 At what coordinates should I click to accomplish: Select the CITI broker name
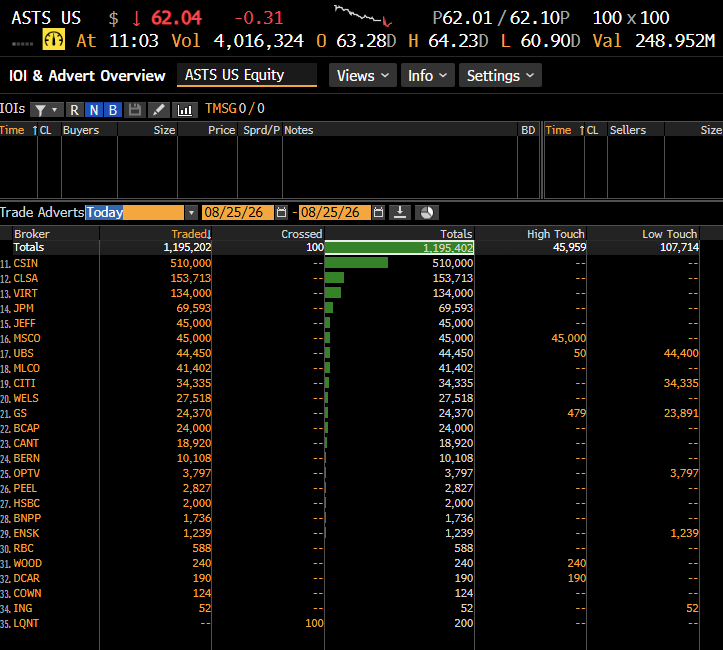[24, 383]
